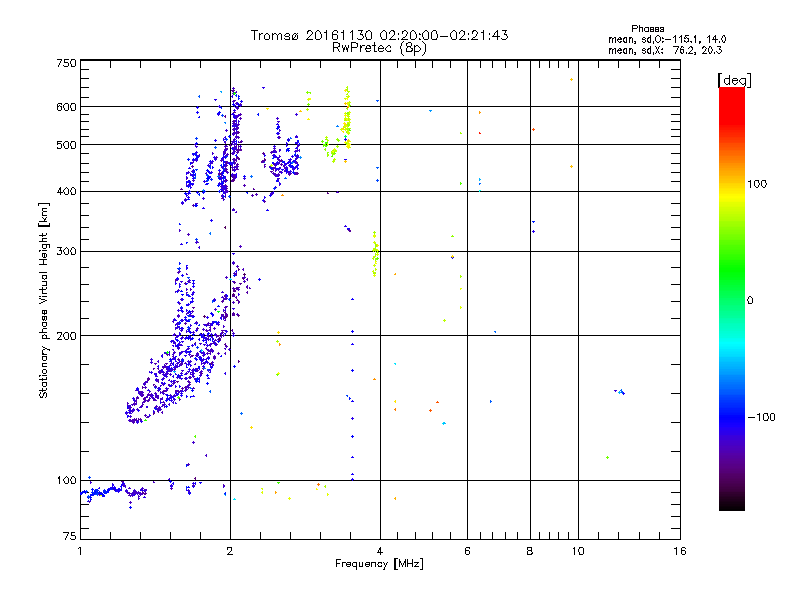Click the y-axis tick label '400'
This screenshot has height=600, width=800.
pyautogui.click(x=66, y=191)
